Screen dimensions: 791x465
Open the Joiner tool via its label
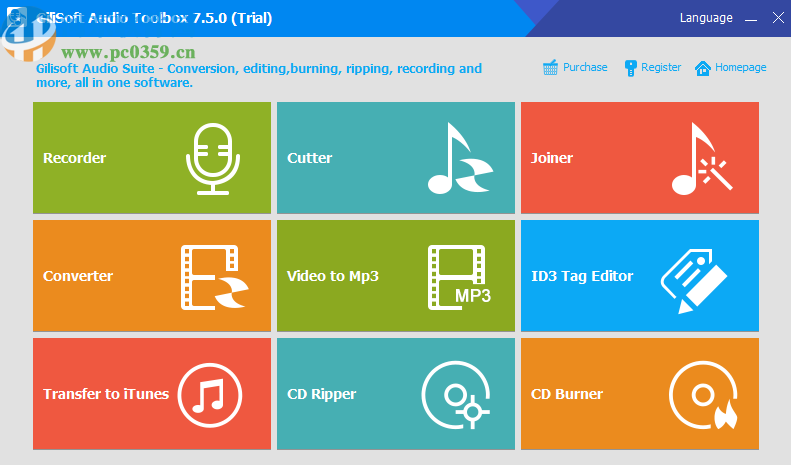click(552, 158)
